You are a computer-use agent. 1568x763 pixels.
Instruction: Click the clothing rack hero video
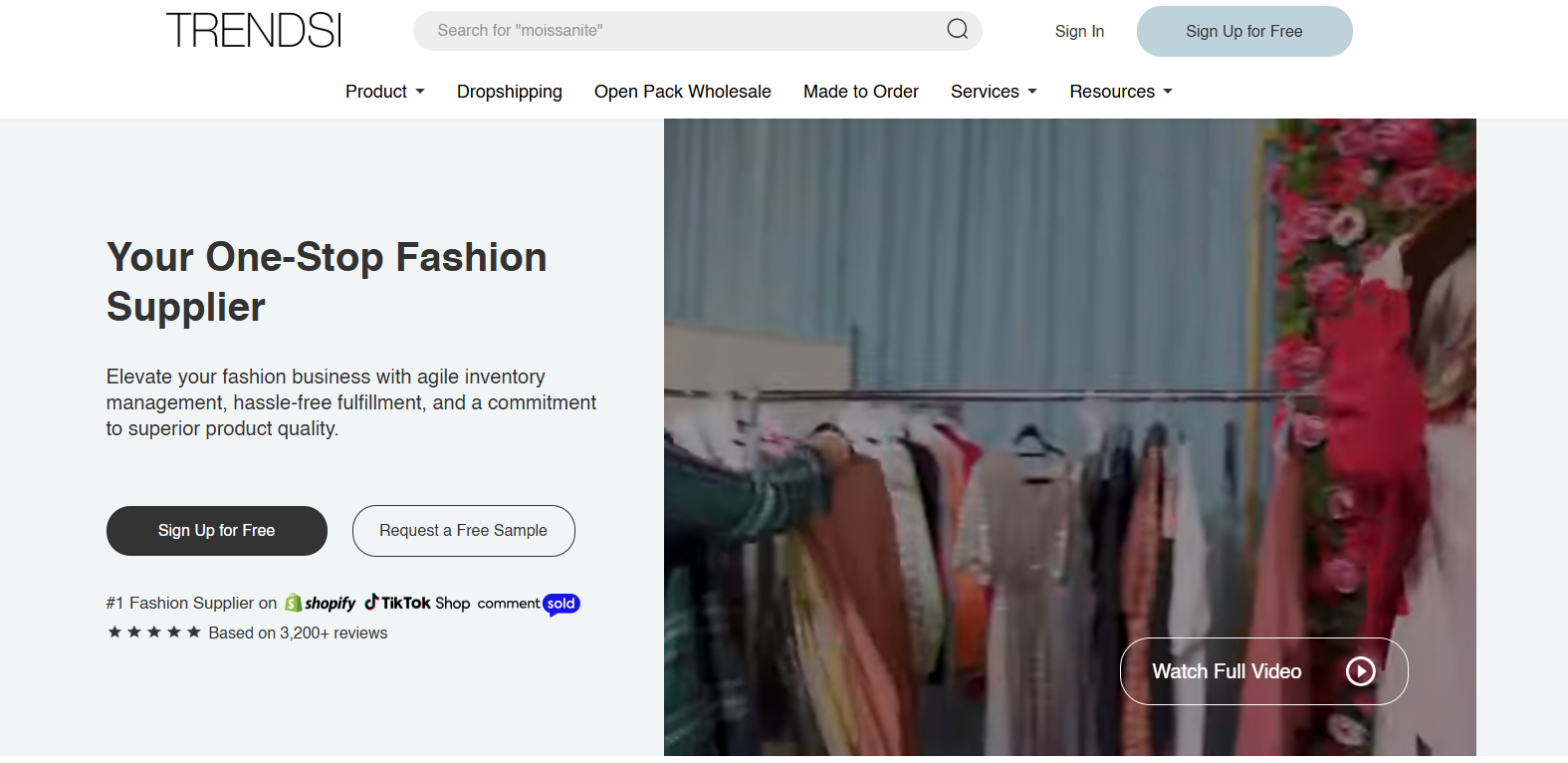(996, 398)
